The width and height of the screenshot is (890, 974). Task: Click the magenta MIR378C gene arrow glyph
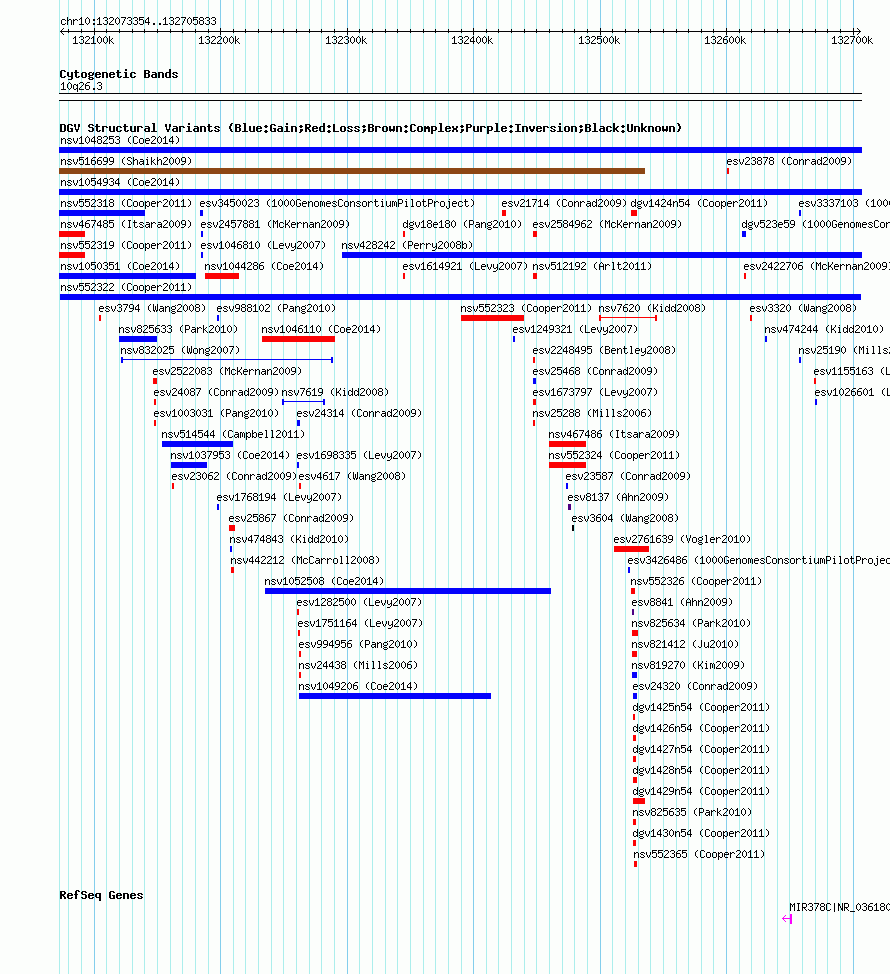pyautogui.click(x=787, y=919)
